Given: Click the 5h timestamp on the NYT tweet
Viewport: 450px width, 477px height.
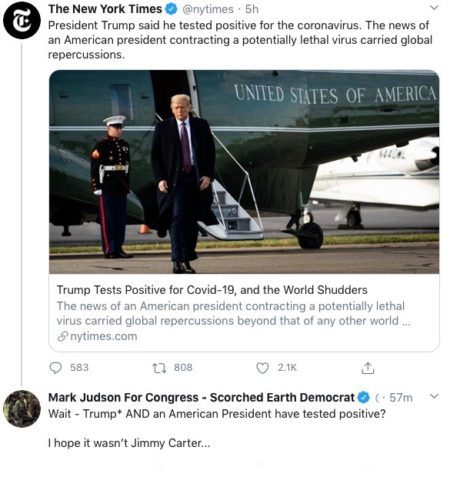Looking at the screenshot, I should click(x=252, y=9).
